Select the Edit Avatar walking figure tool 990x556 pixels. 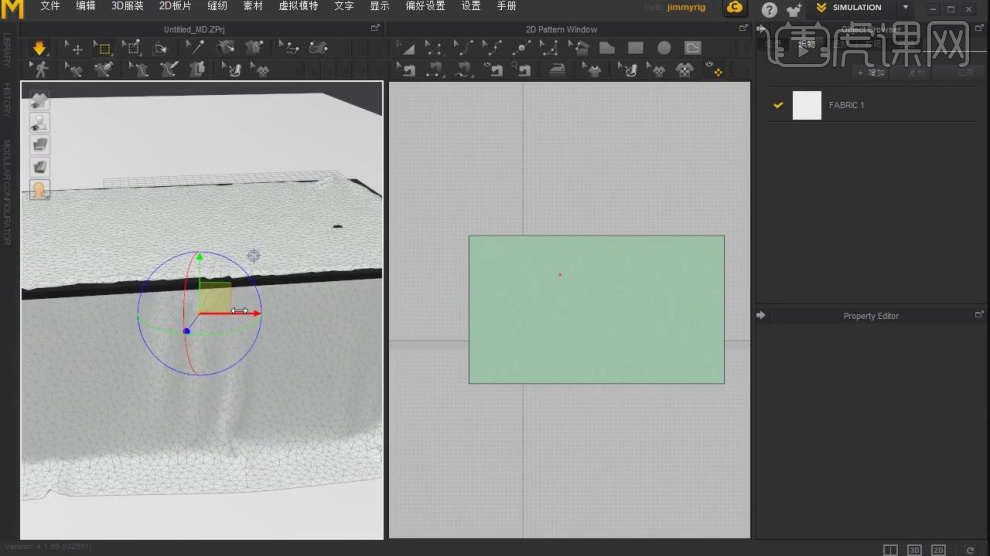click(x=40, y=69)
